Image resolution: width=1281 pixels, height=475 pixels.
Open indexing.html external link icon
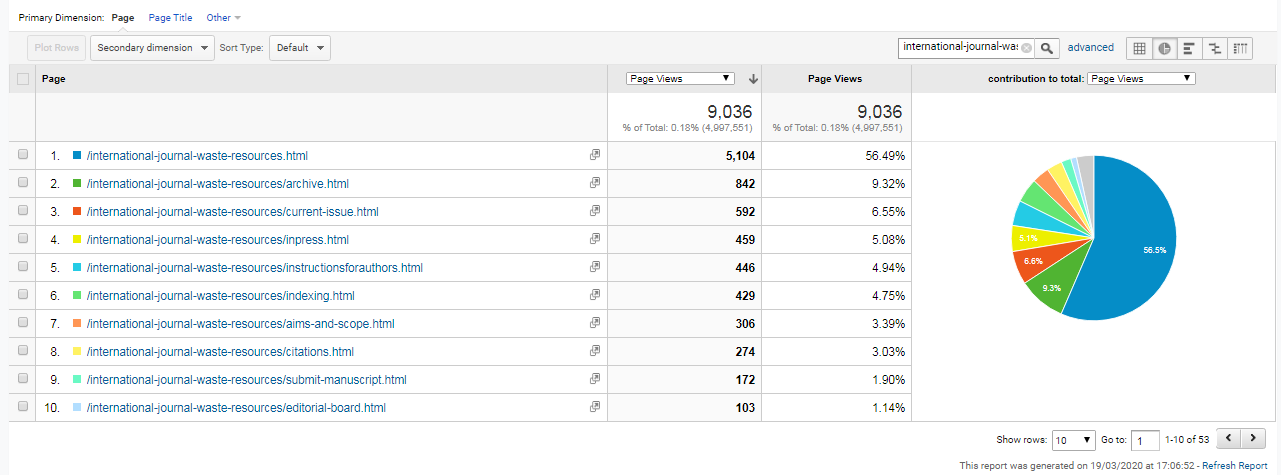pos(595,295)
